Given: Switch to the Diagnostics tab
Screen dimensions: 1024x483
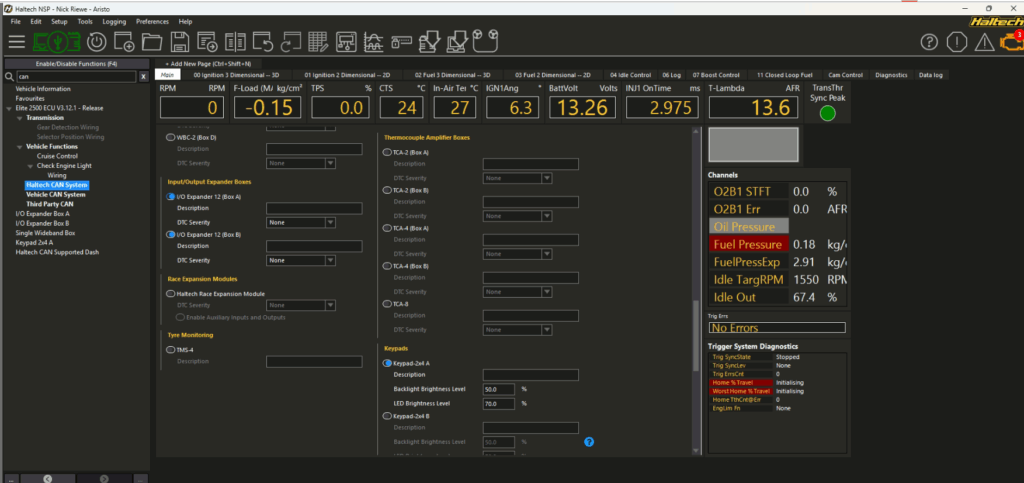Looking at the screenshot, I should 891,75.
